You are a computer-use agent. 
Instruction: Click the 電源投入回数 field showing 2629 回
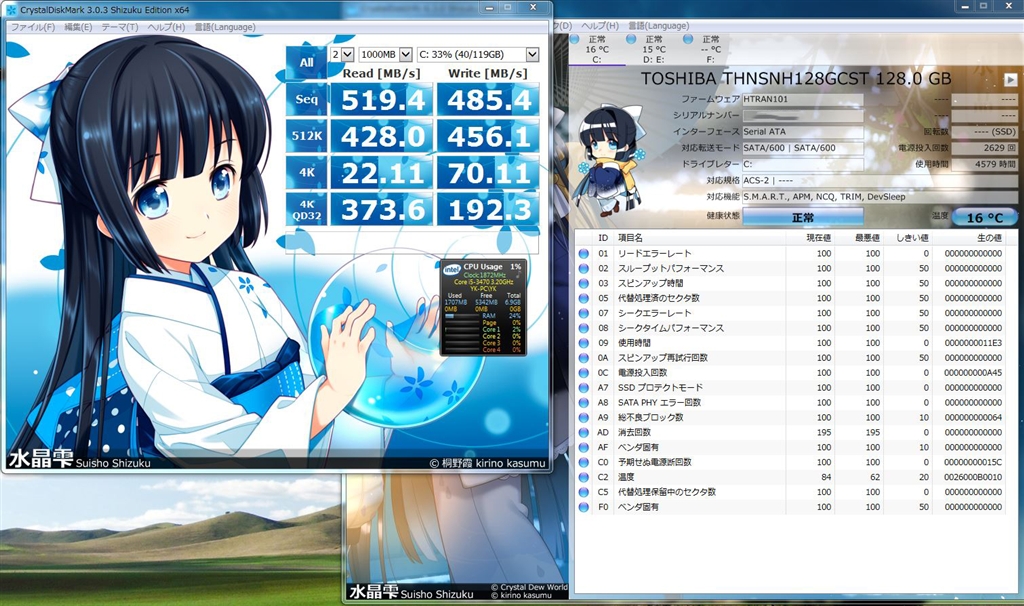click(x=984, y=148)
